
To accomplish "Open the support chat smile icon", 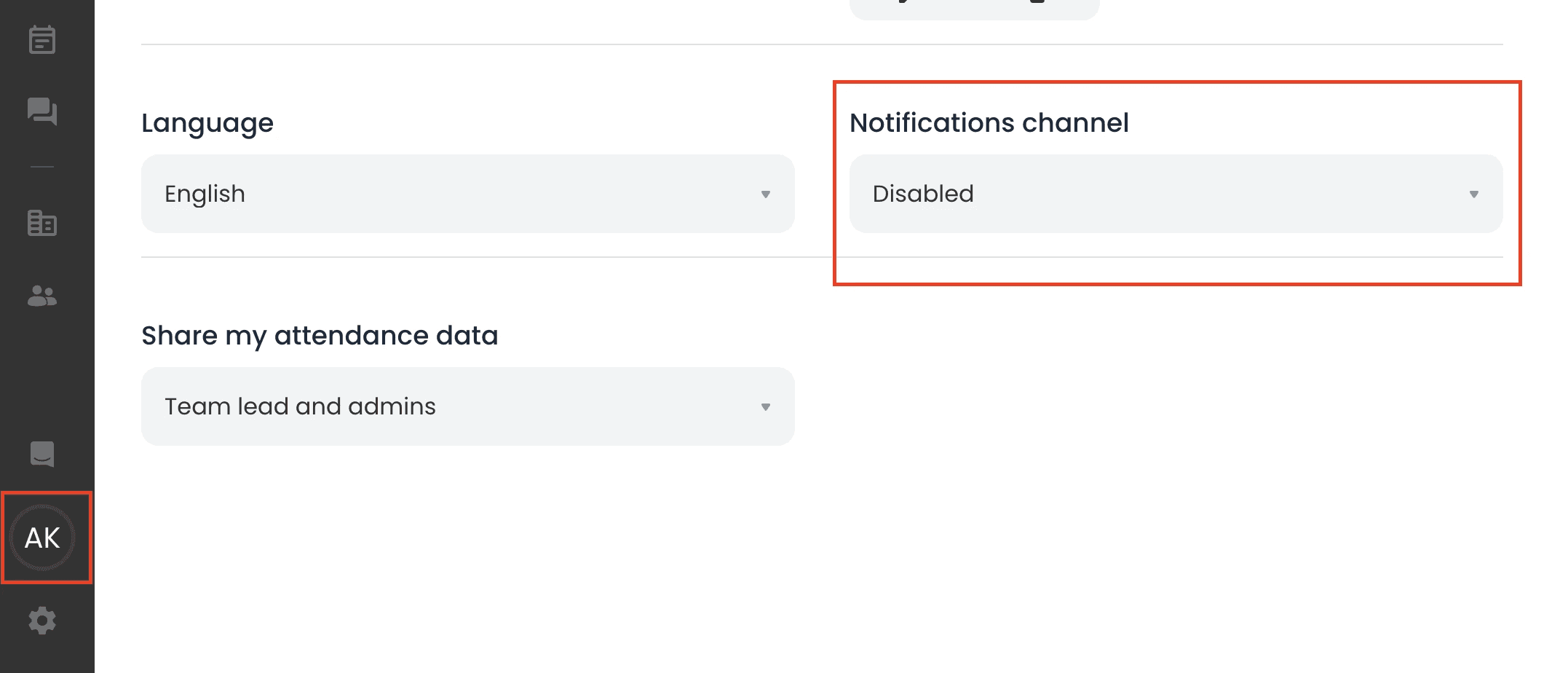I will [x=42, y=454].
